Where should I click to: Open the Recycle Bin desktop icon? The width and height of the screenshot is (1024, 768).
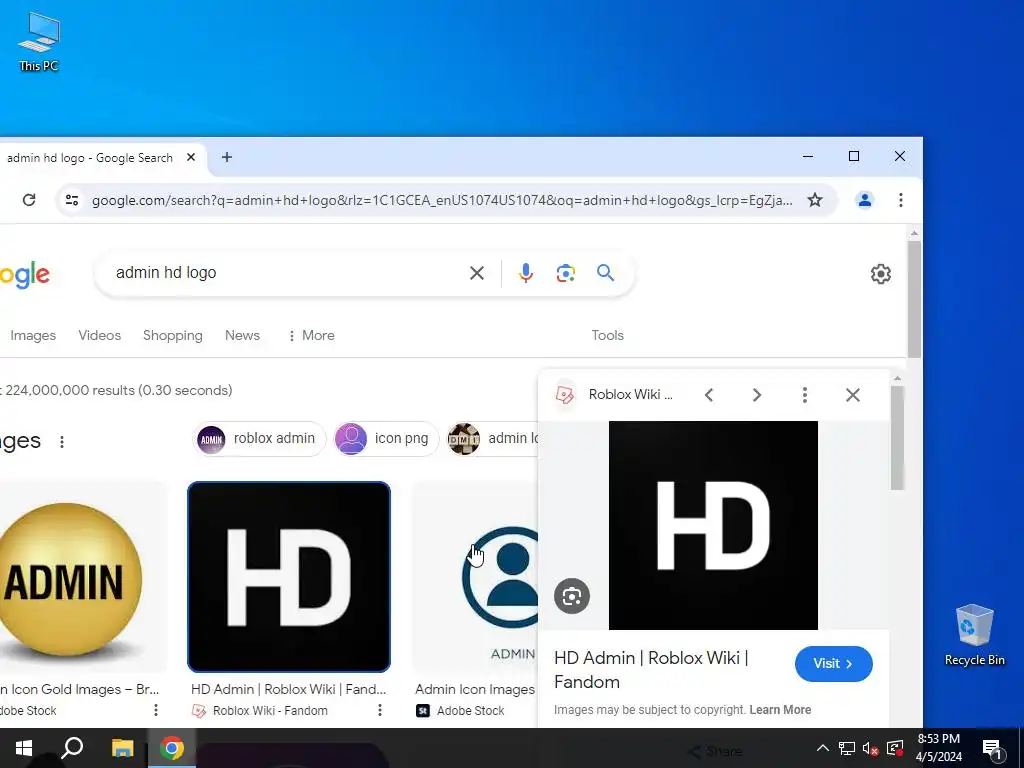pos(974,635)
